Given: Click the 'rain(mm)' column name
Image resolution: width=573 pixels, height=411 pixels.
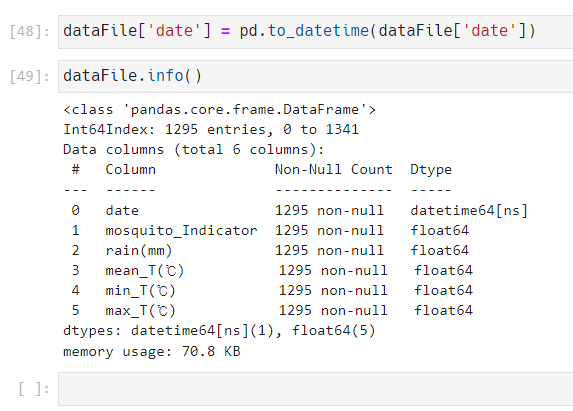Looking at the screenshot, I should pos(139,251).
